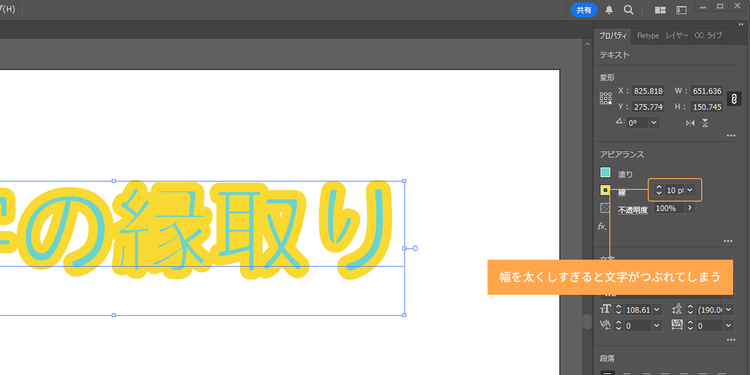Viewport: 750px width, 375px height.
Task: Click the leading stepper arrows
Action: [690, 310]
